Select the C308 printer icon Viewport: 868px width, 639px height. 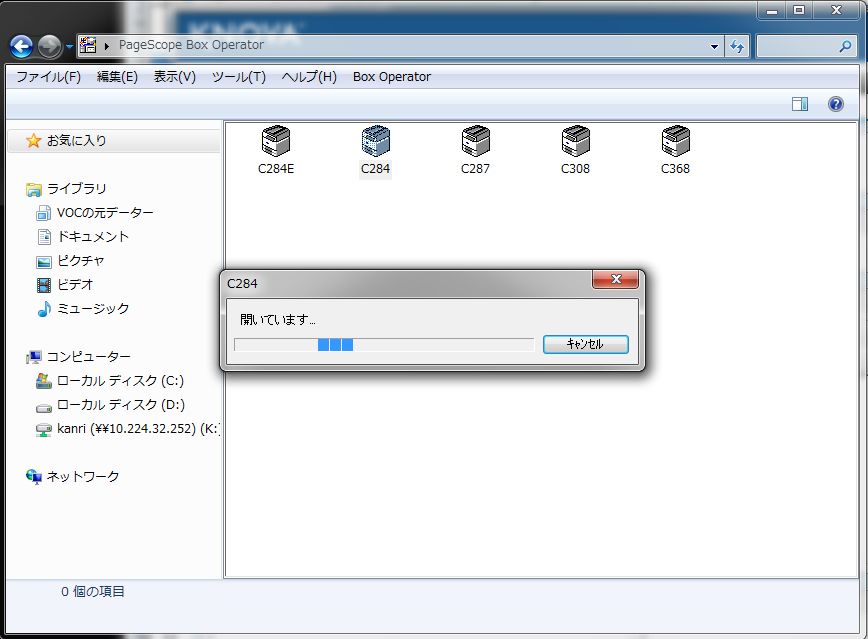point(575,142)
